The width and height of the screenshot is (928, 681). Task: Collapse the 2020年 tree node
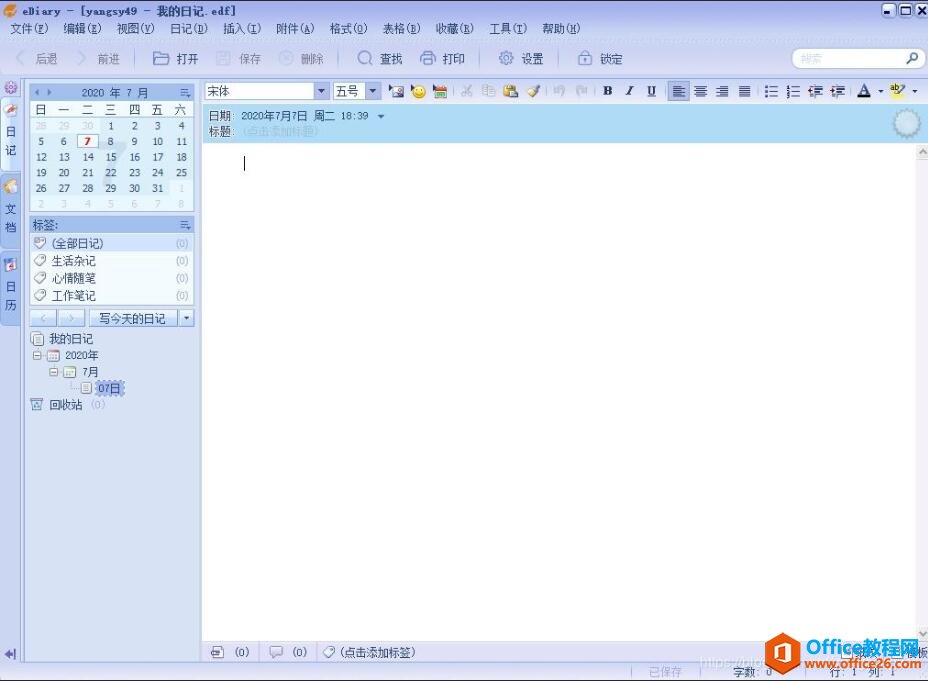point(37,355)
